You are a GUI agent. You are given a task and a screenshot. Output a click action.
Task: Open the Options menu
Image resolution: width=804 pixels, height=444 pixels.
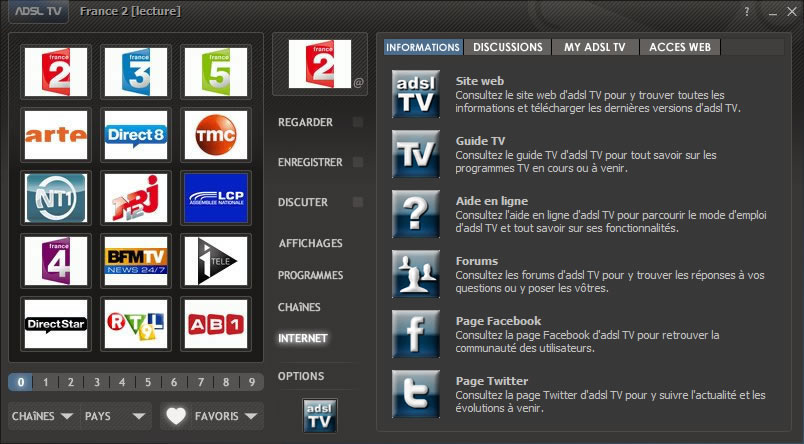(301, 376)
